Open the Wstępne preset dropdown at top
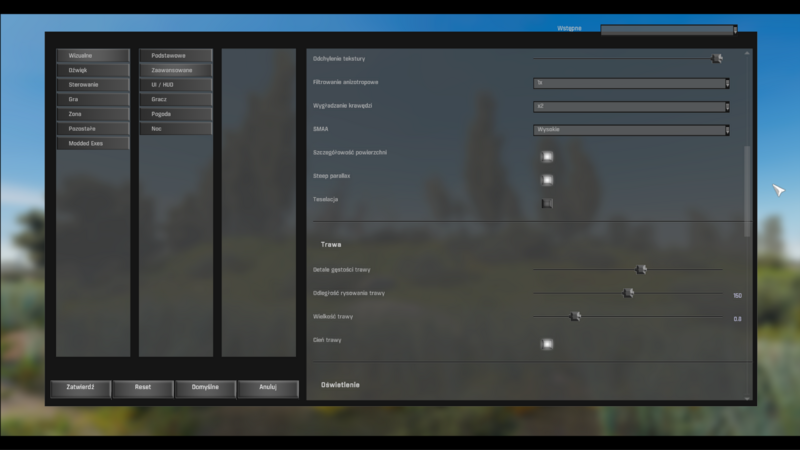This screenshot has height=450, width=800. coord(668,30)
